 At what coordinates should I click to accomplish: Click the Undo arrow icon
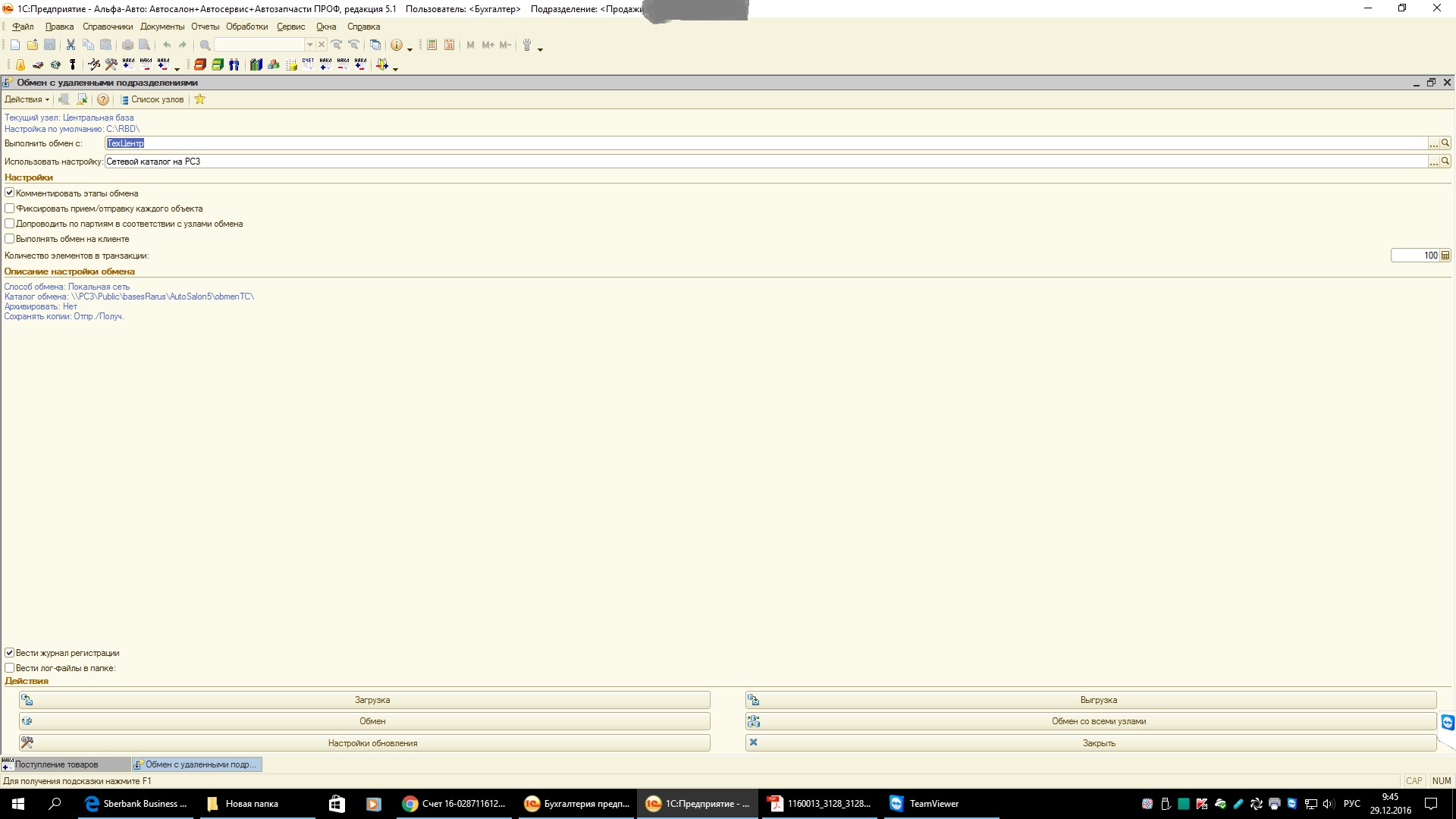(x=167, y=45)
